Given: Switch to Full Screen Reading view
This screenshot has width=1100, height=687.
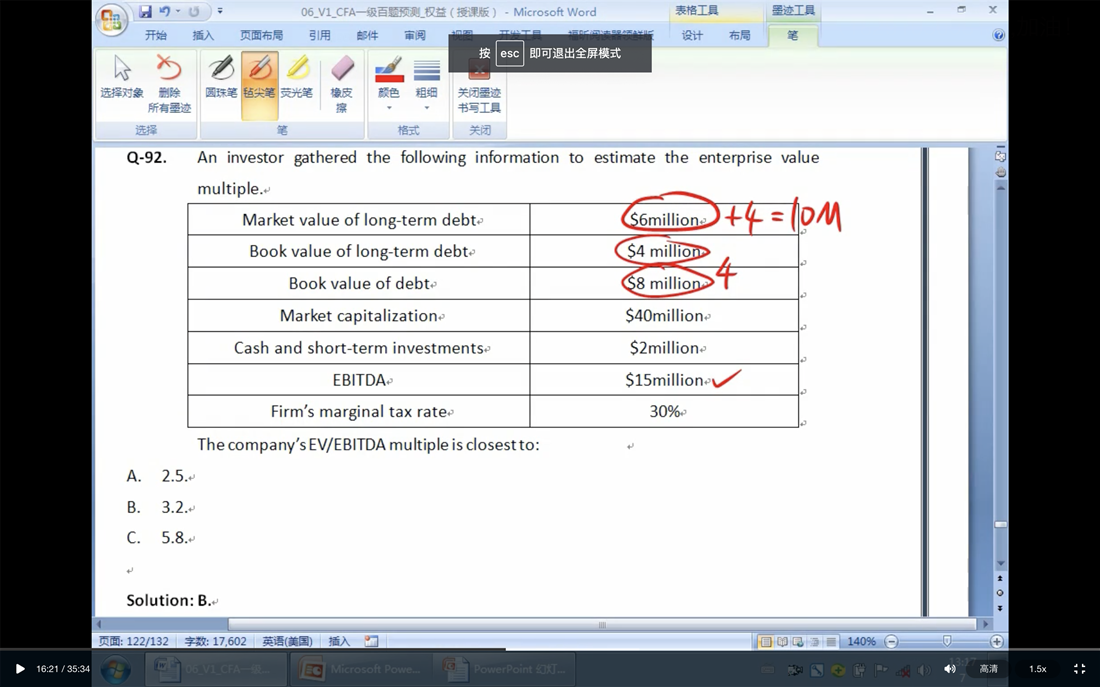Looking at the screenshot, I should pos(782,641).
